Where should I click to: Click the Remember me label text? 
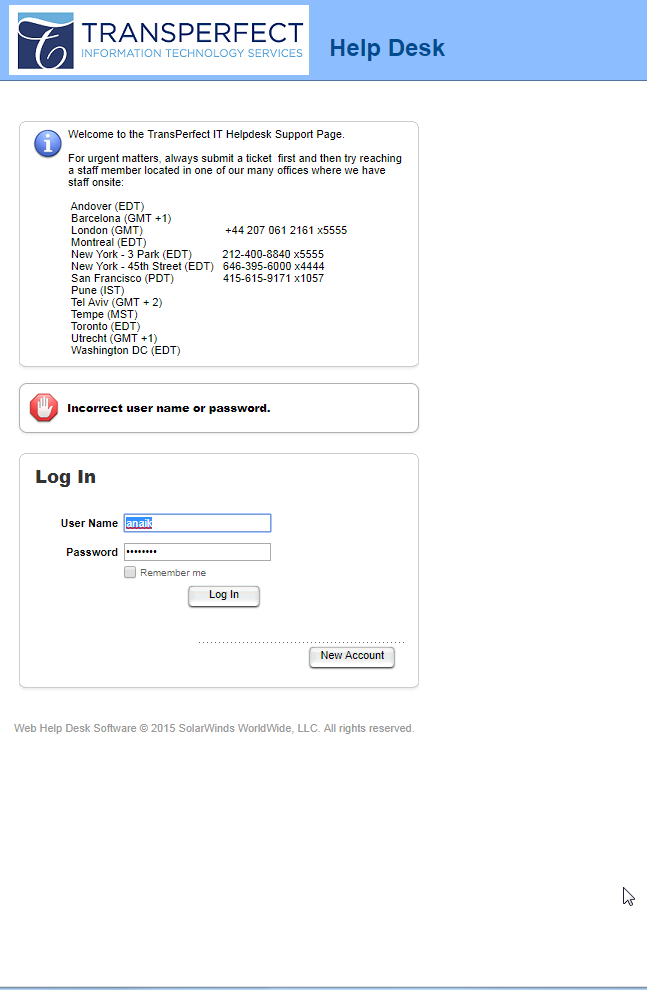[x=173, y=573]
